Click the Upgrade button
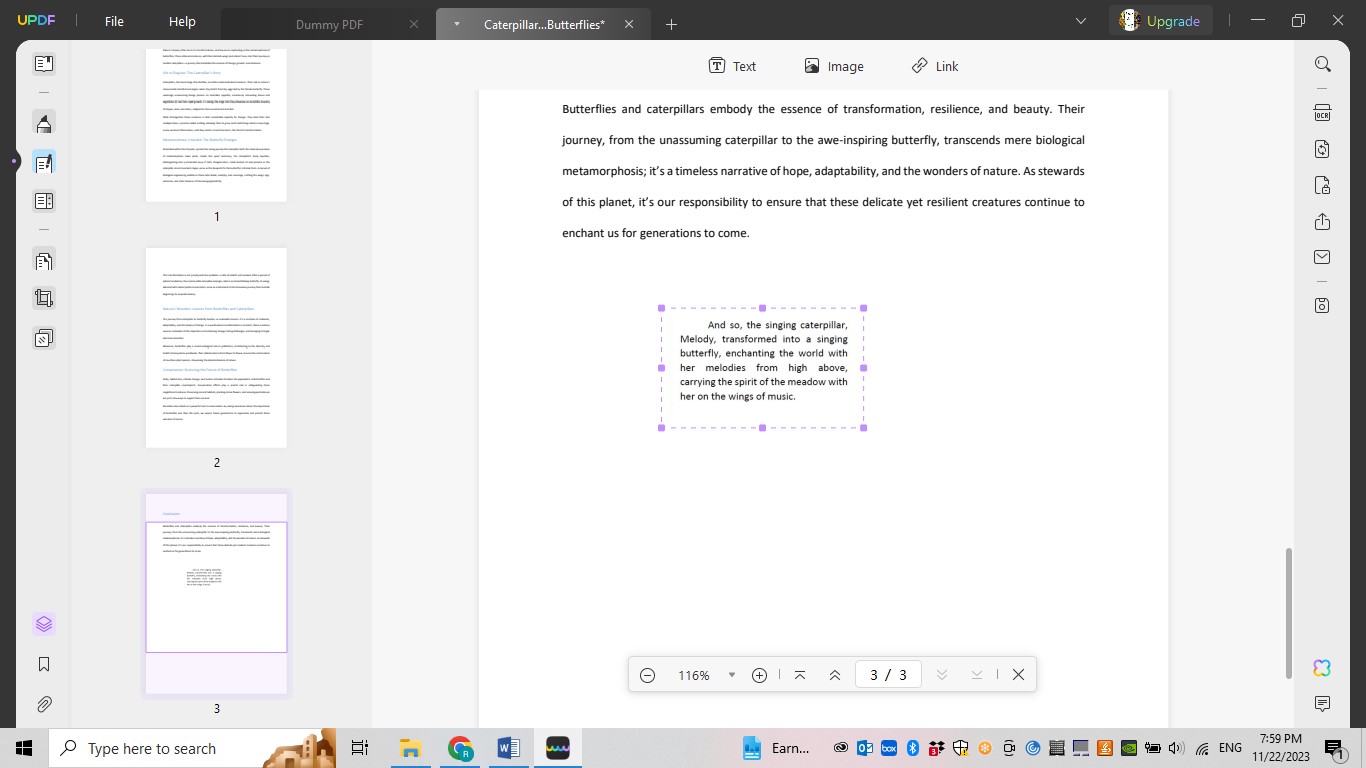Image resolution: width=1366 pixels, height=768 pixels. tap(1160, 20)
